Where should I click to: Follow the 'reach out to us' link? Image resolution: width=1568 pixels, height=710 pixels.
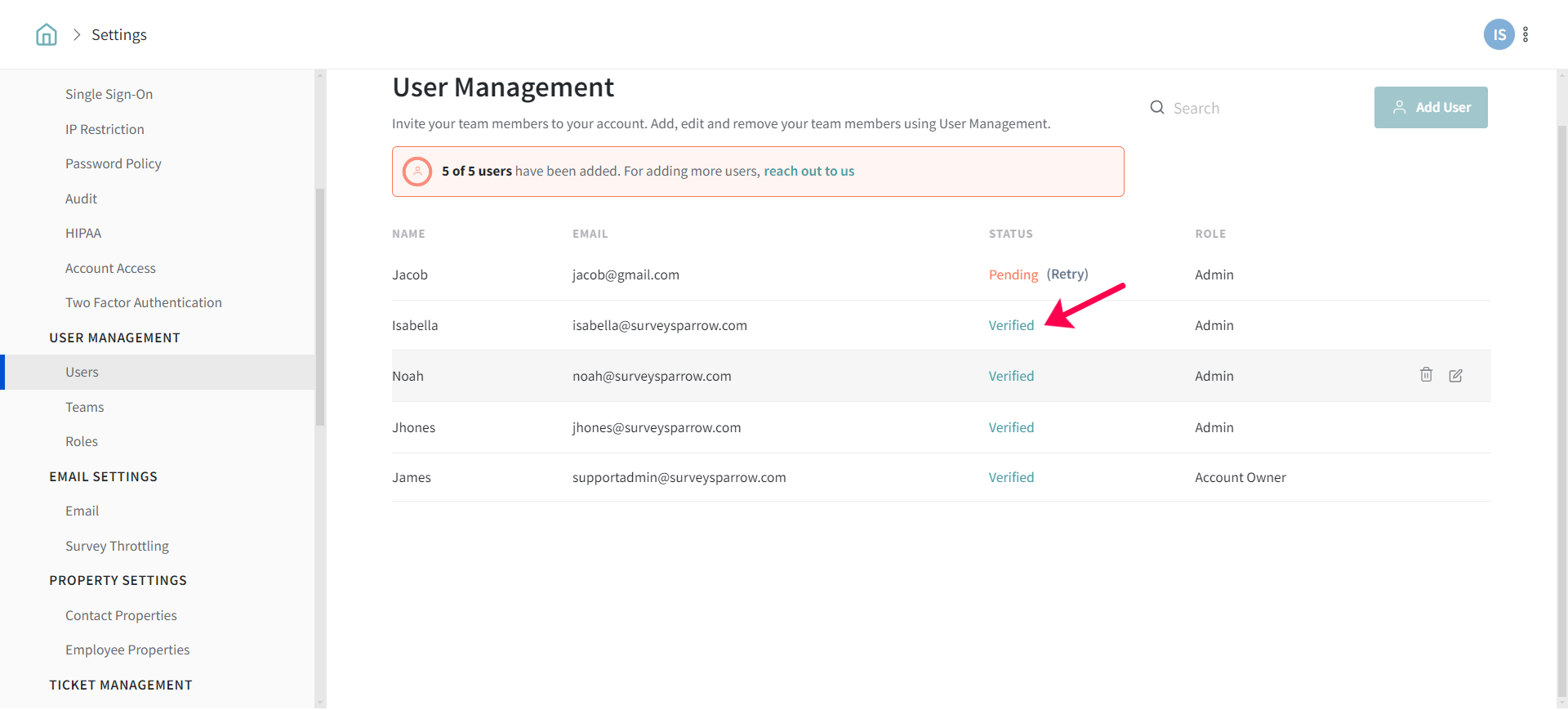tap(808, 172)
